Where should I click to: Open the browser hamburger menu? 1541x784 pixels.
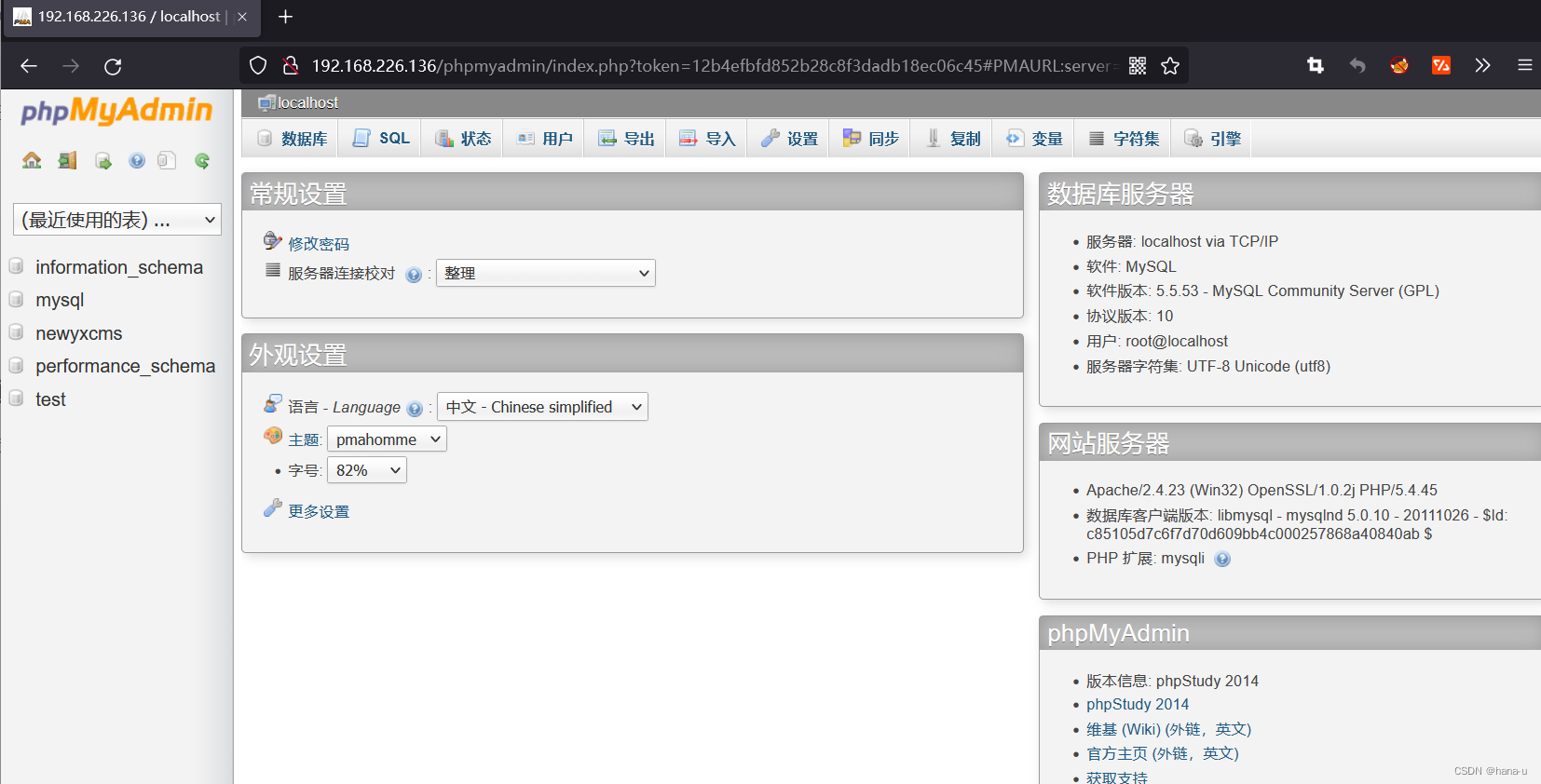click(x=1524, y=65)
